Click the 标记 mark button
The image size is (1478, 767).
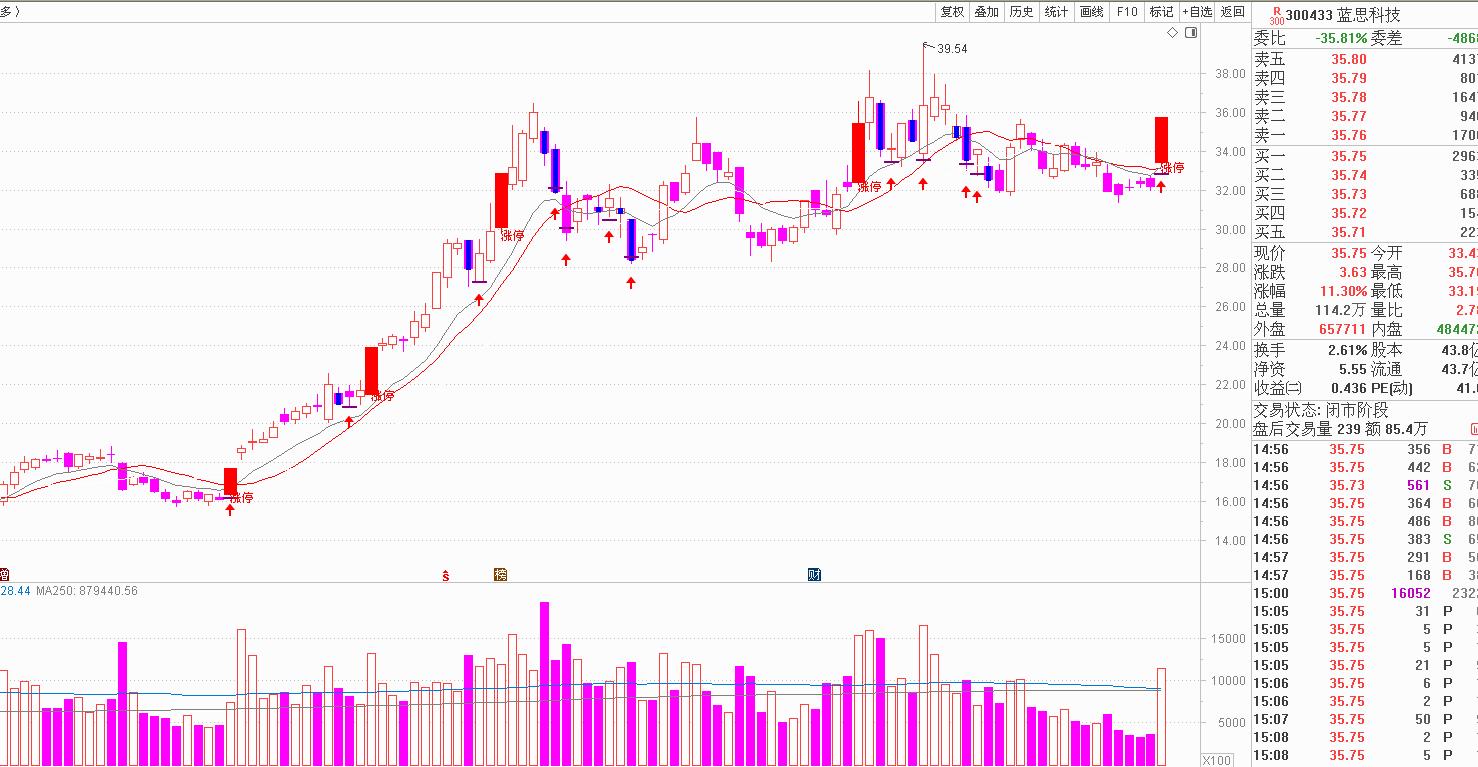[1162, 12]
